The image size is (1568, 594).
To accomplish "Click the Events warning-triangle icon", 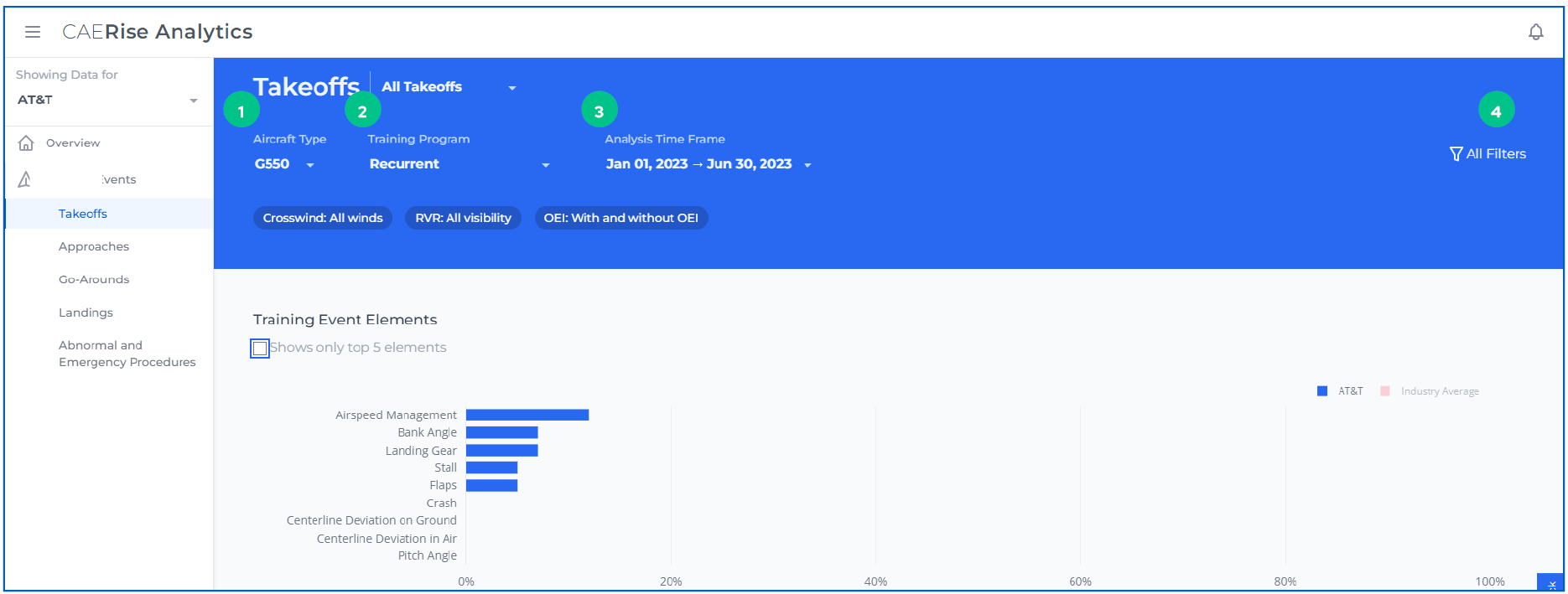I will click(25, 179).
